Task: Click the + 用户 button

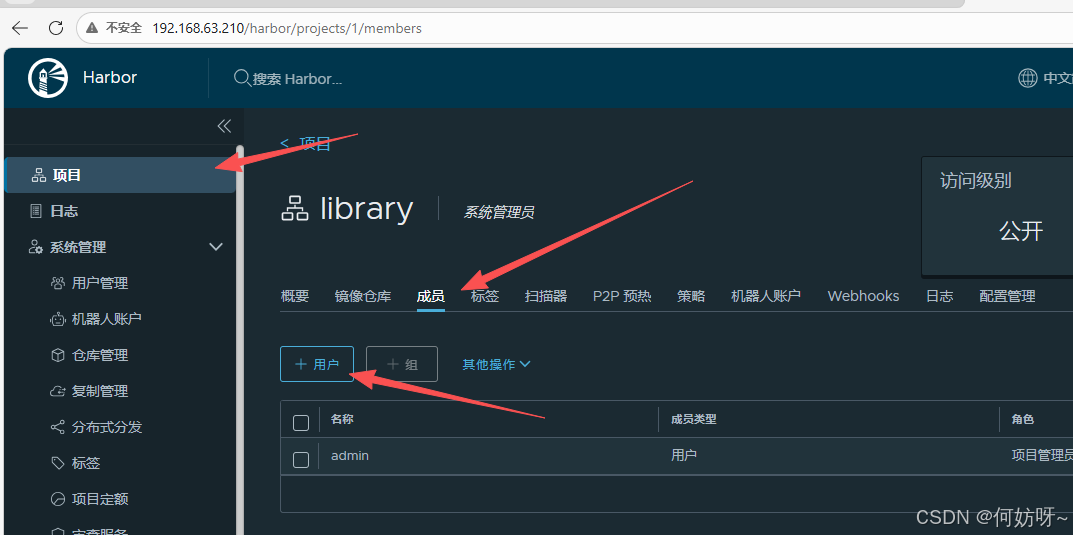Action: (317, 364)
